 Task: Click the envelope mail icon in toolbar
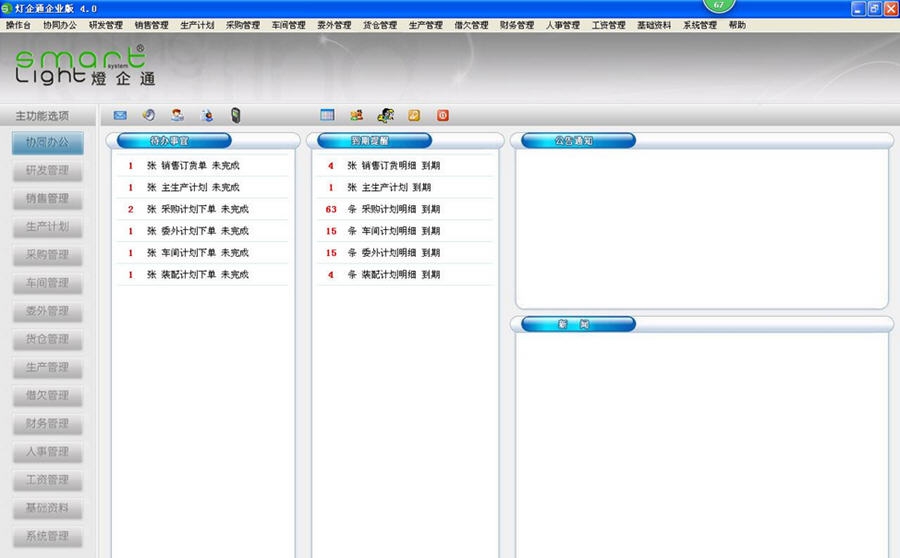point(120,115)
